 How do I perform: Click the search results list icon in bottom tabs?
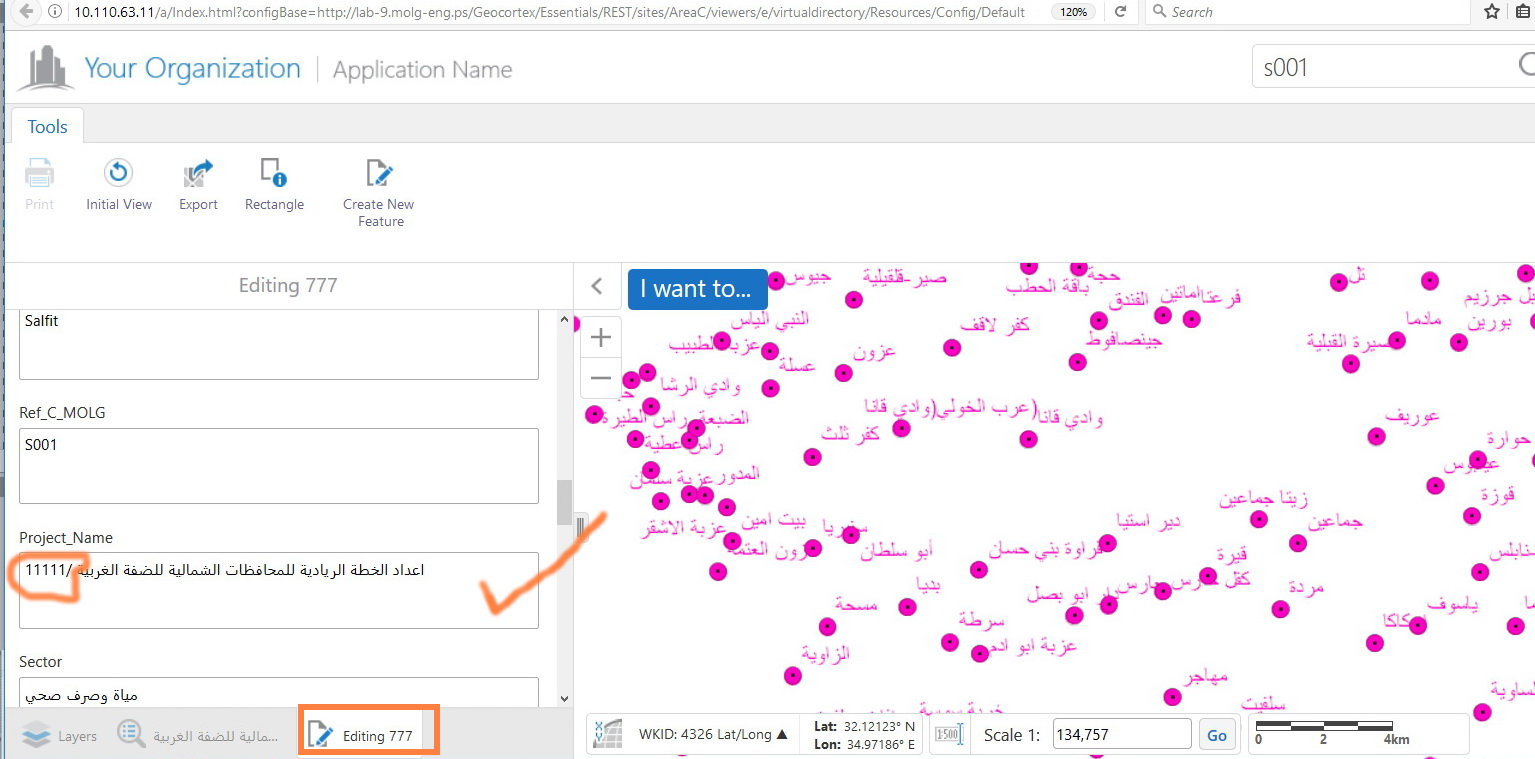click(131, 735)
